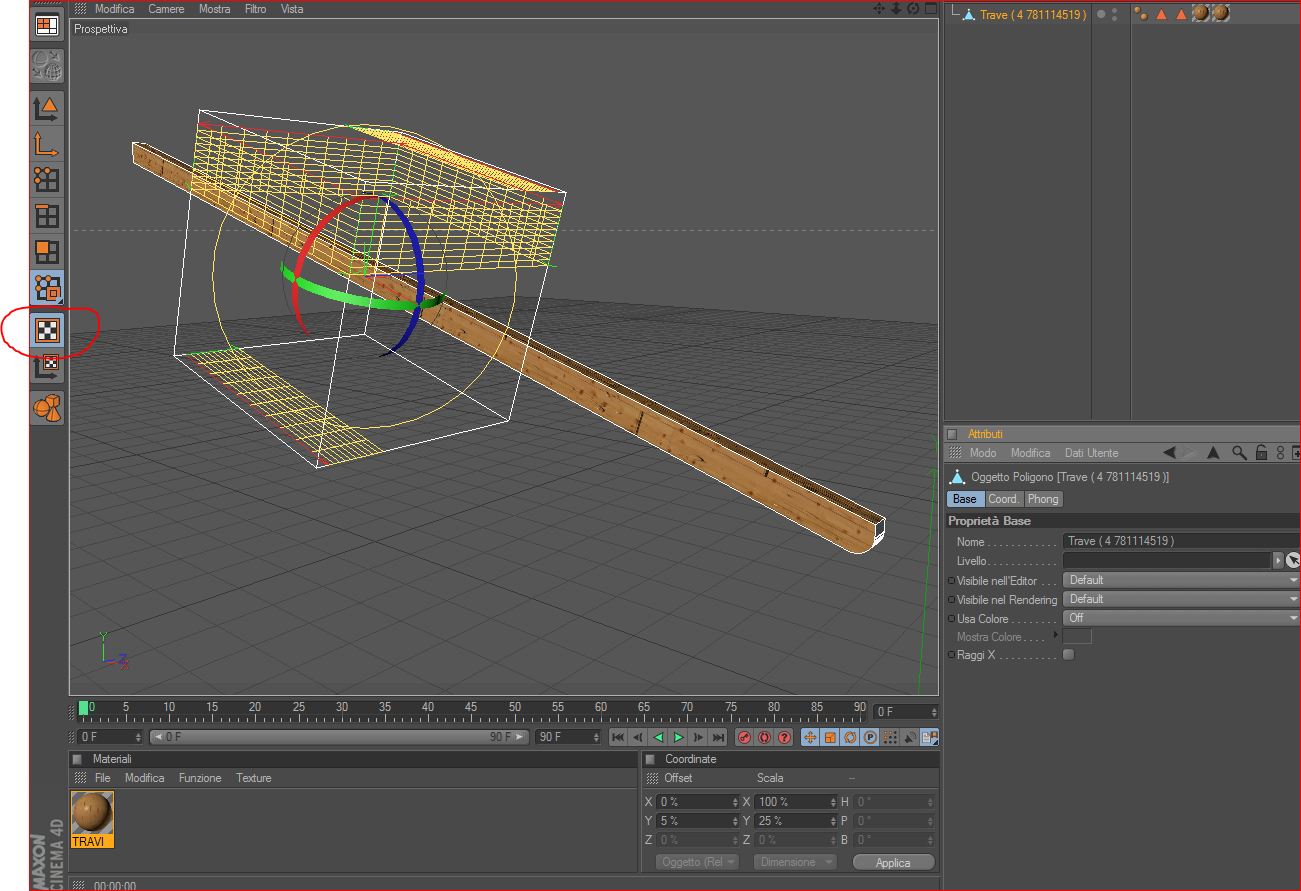1301x891 pixels.
Task: Select the Model mode tool
Action: (47, 108)
